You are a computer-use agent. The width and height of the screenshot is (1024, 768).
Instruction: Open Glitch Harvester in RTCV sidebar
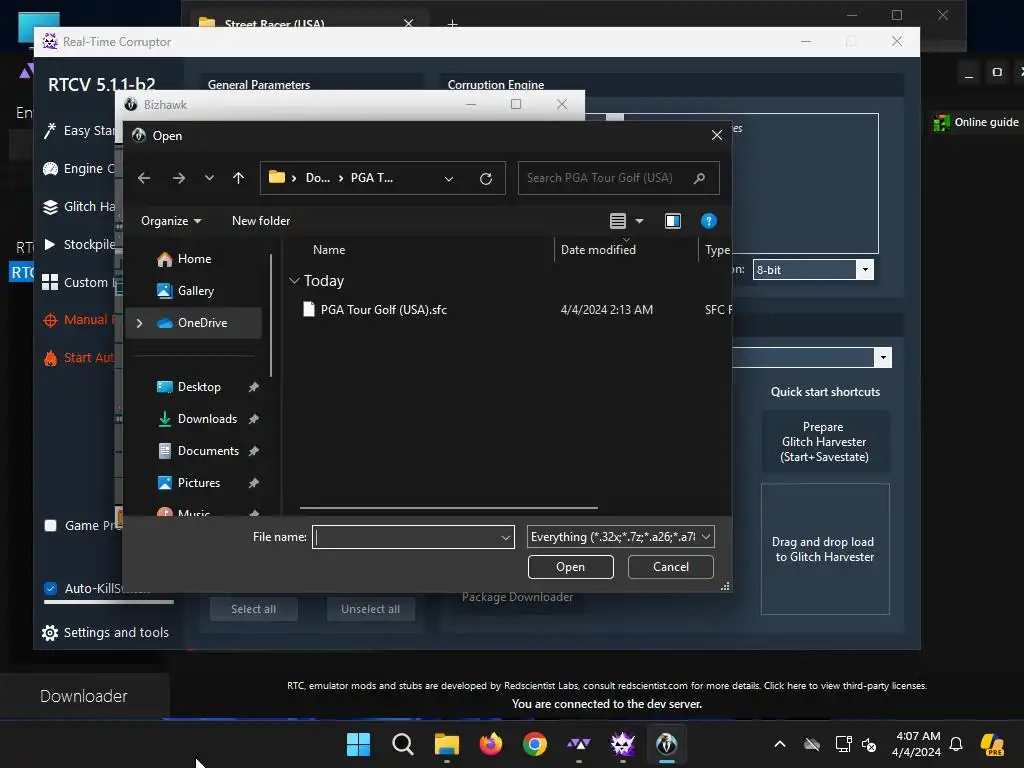79,206
